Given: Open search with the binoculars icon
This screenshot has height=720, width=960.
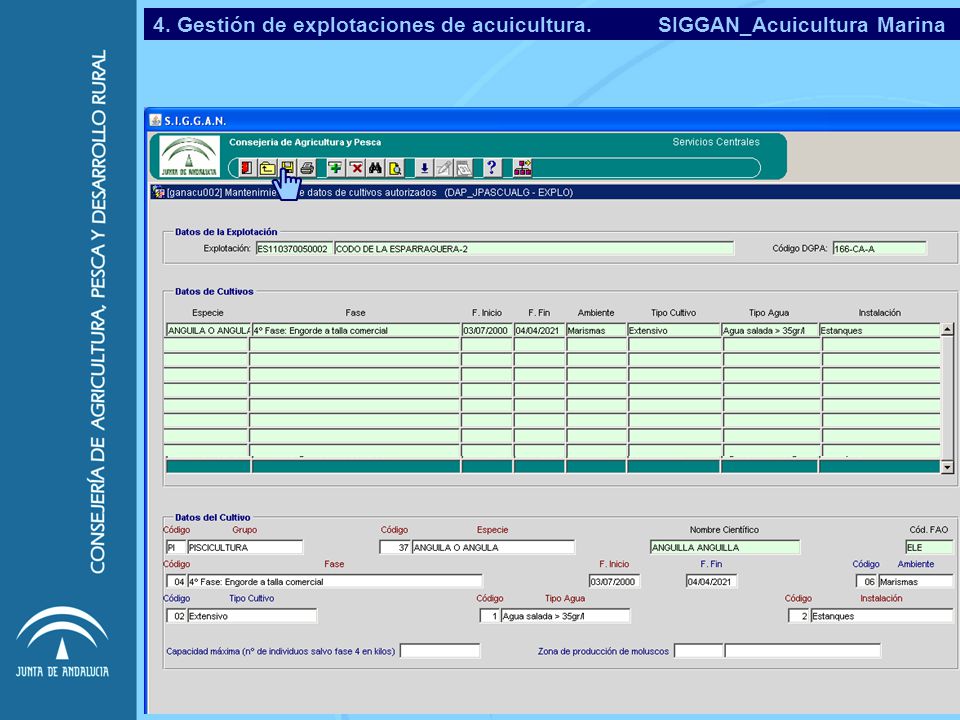Looking at the screenshot, I should coord(375,168).
